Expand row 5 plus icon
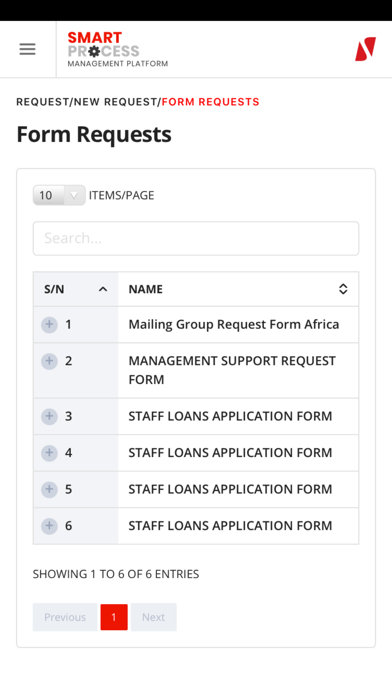 tap(49, 490)
